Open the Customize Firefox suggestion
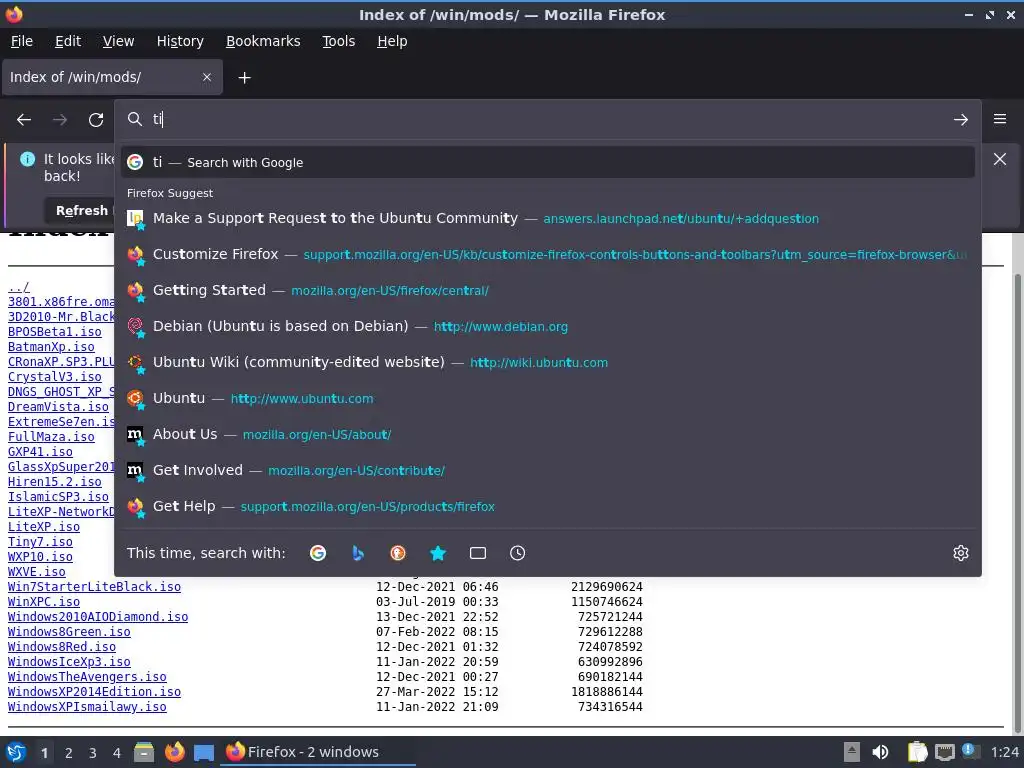 (x=547, y=254)
